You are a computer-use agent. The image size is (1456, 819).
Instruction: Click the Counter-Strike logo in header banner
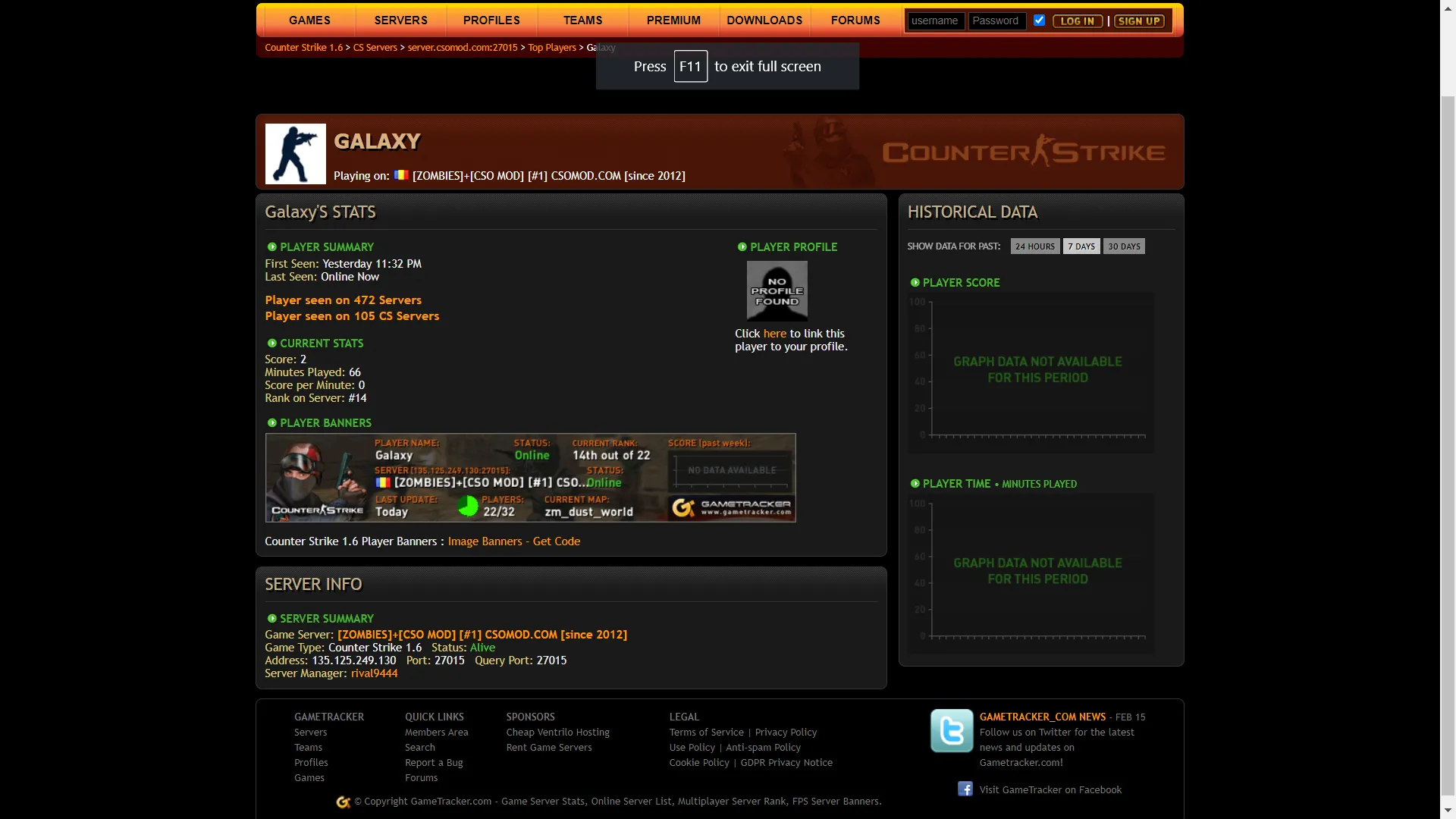pos(1024,152)
